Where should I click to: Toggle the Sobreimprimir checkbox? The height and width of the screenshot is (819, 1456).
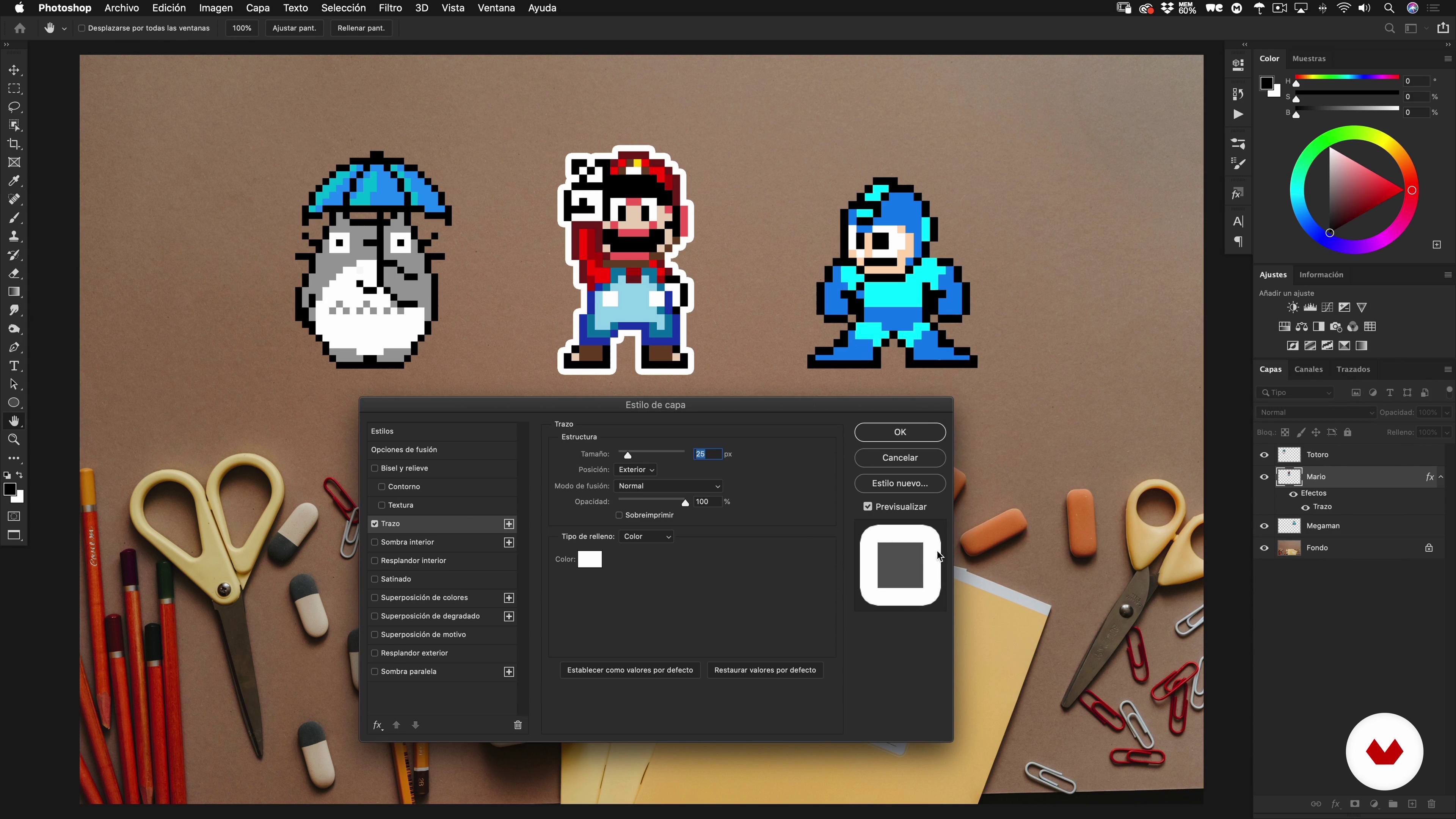point(619,516)
